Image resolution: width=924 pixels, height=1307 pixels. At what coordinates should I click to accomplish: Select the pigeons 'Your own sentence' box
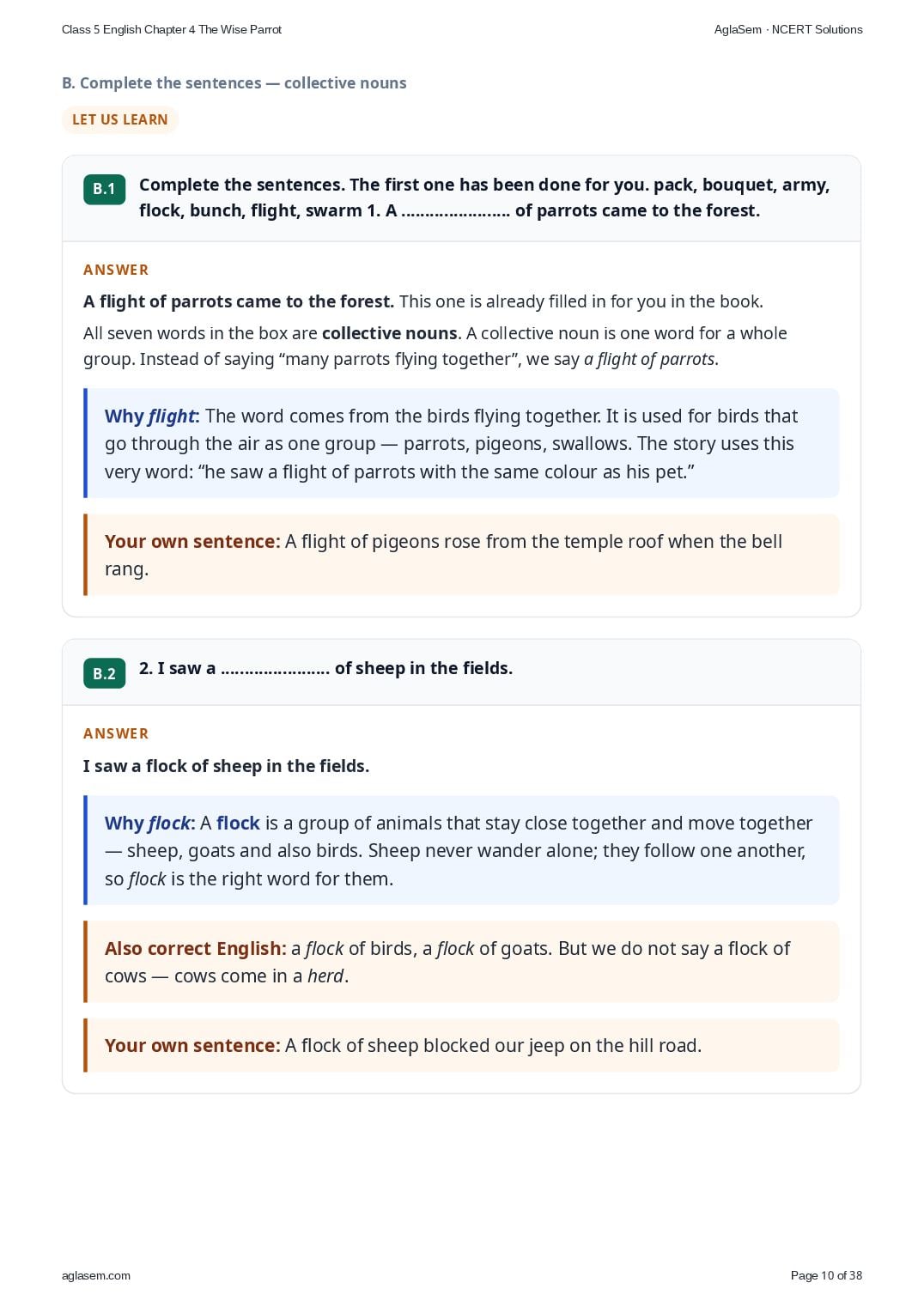[x=461, y=555]
